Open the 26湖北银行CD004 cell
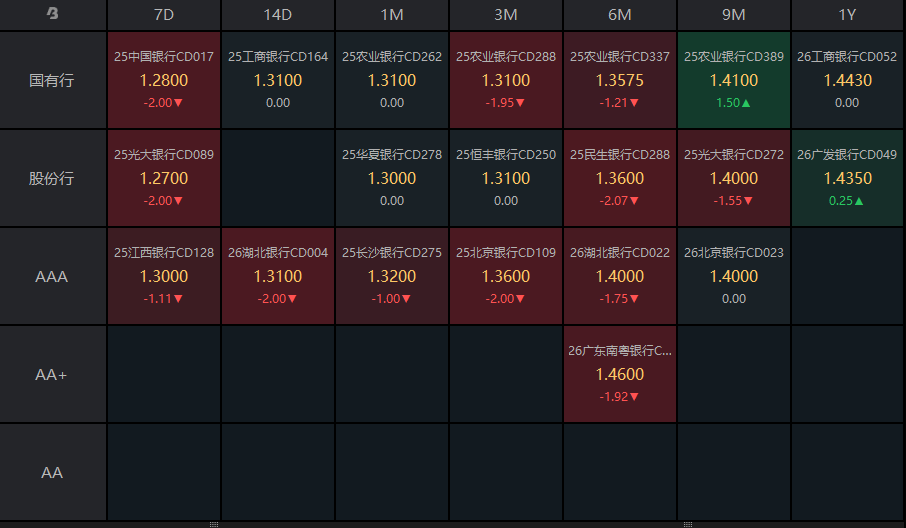 click(x=278, y=277)
